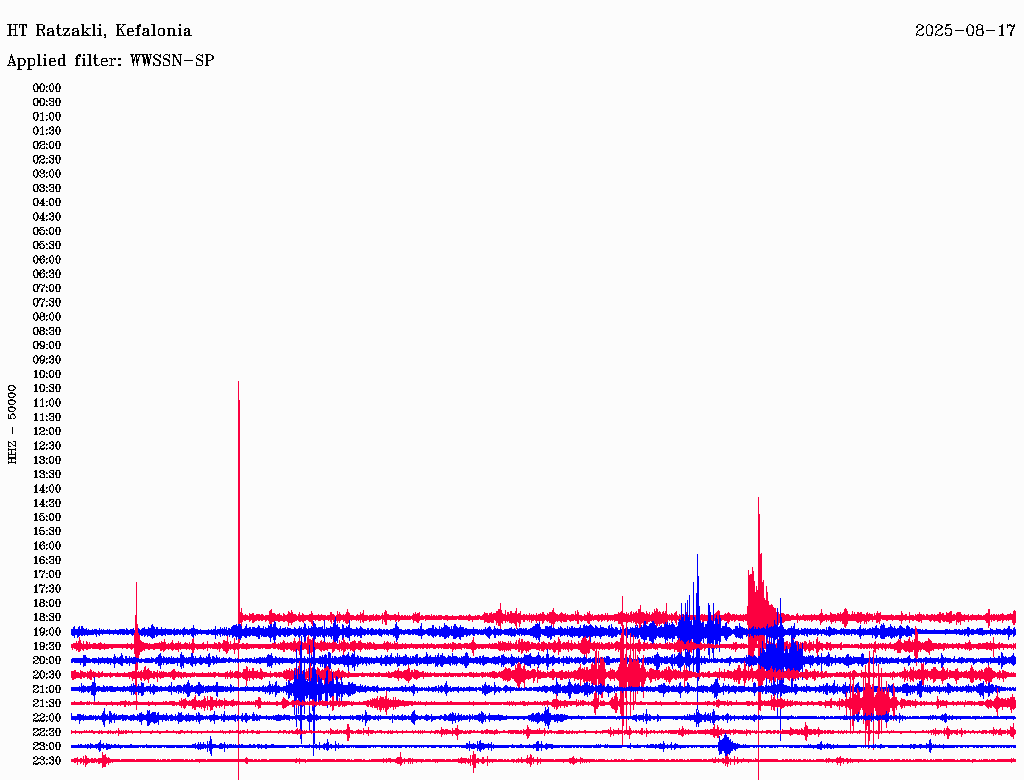Image resolution: width=1024 pixels, height=780 pixels.
Task: Click the 16:30 time label
Action: pos(47,561)
